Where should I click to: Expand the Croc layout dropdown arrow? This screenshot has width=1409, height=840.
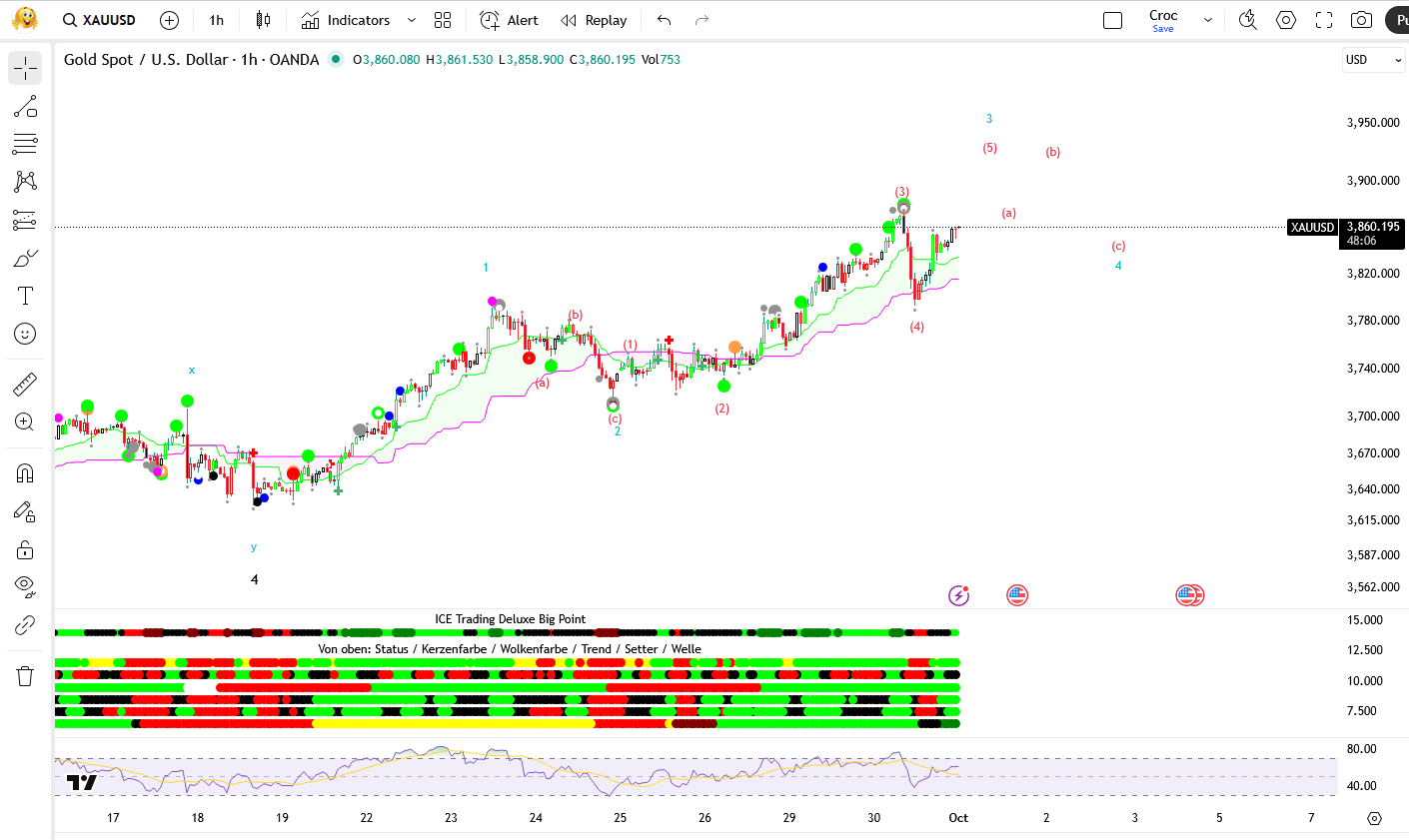pos(1208,20)
